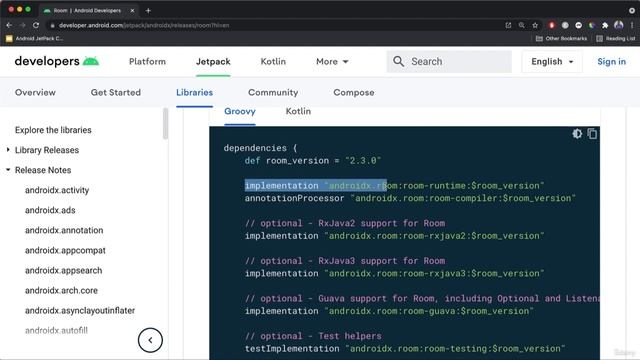Click the room-guava implementation line
640x360 pixels.
(389, 311)
